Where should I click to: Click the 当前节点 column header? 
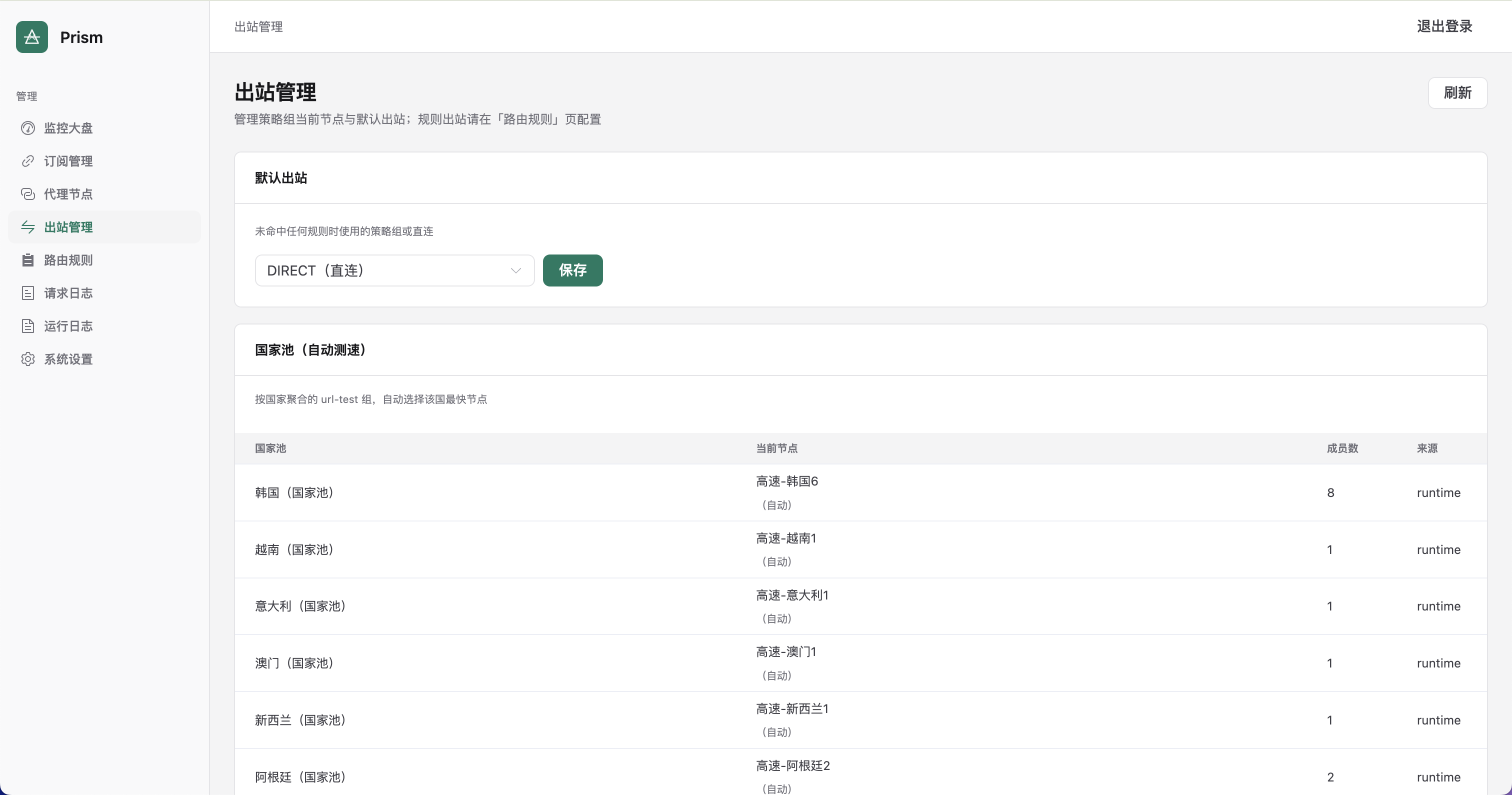(776, 448)
